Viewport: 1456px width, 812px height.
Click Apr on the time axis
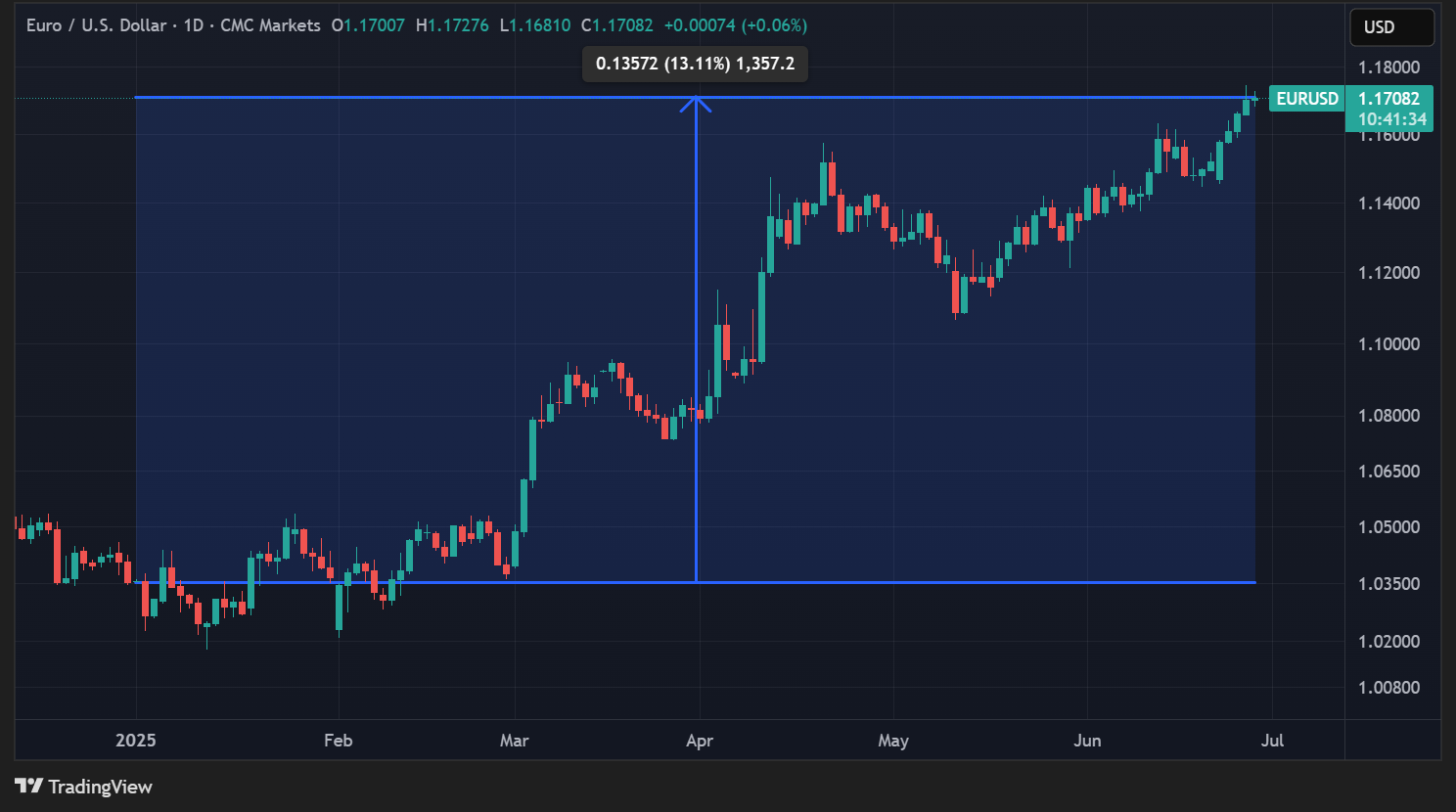tap(699, 741)
